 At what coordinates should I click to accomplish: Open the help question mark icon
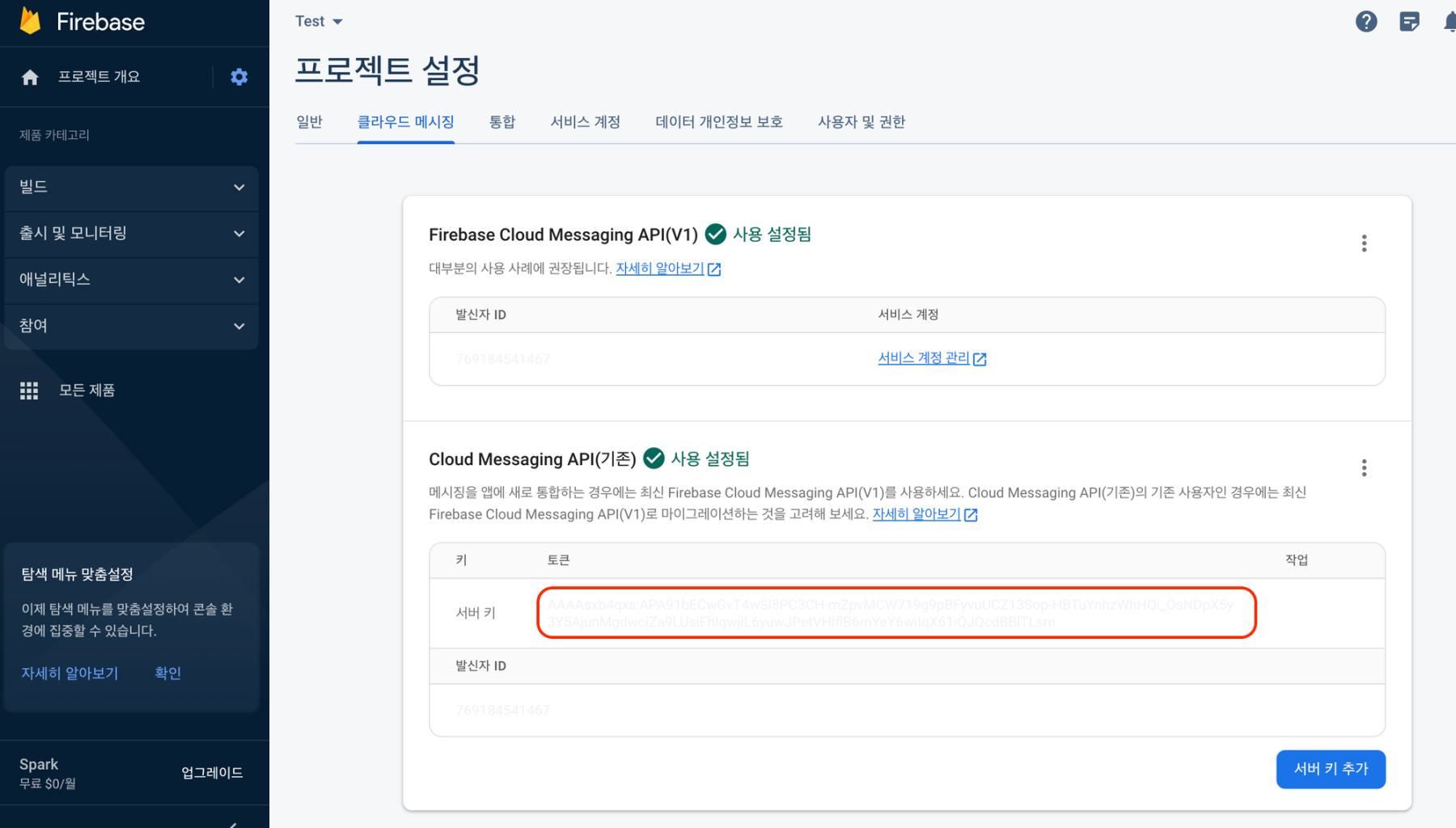tap(1366, 22)
